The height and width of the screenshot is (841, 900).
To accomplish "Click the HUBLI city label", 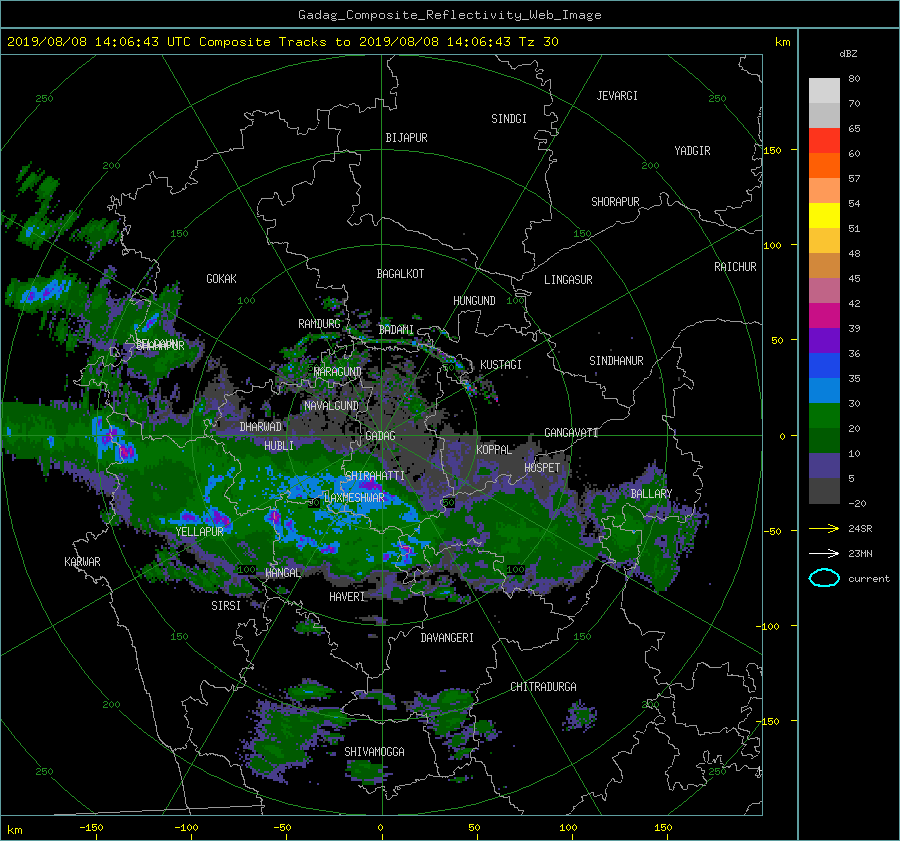I will (278, 445).
